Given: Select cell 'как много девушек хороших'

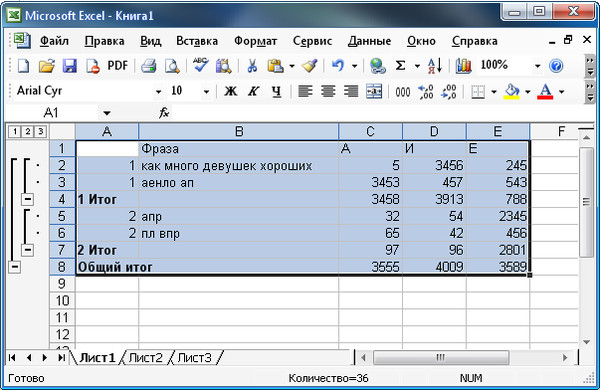Looking at the screenshot, I should pos(238,165).
